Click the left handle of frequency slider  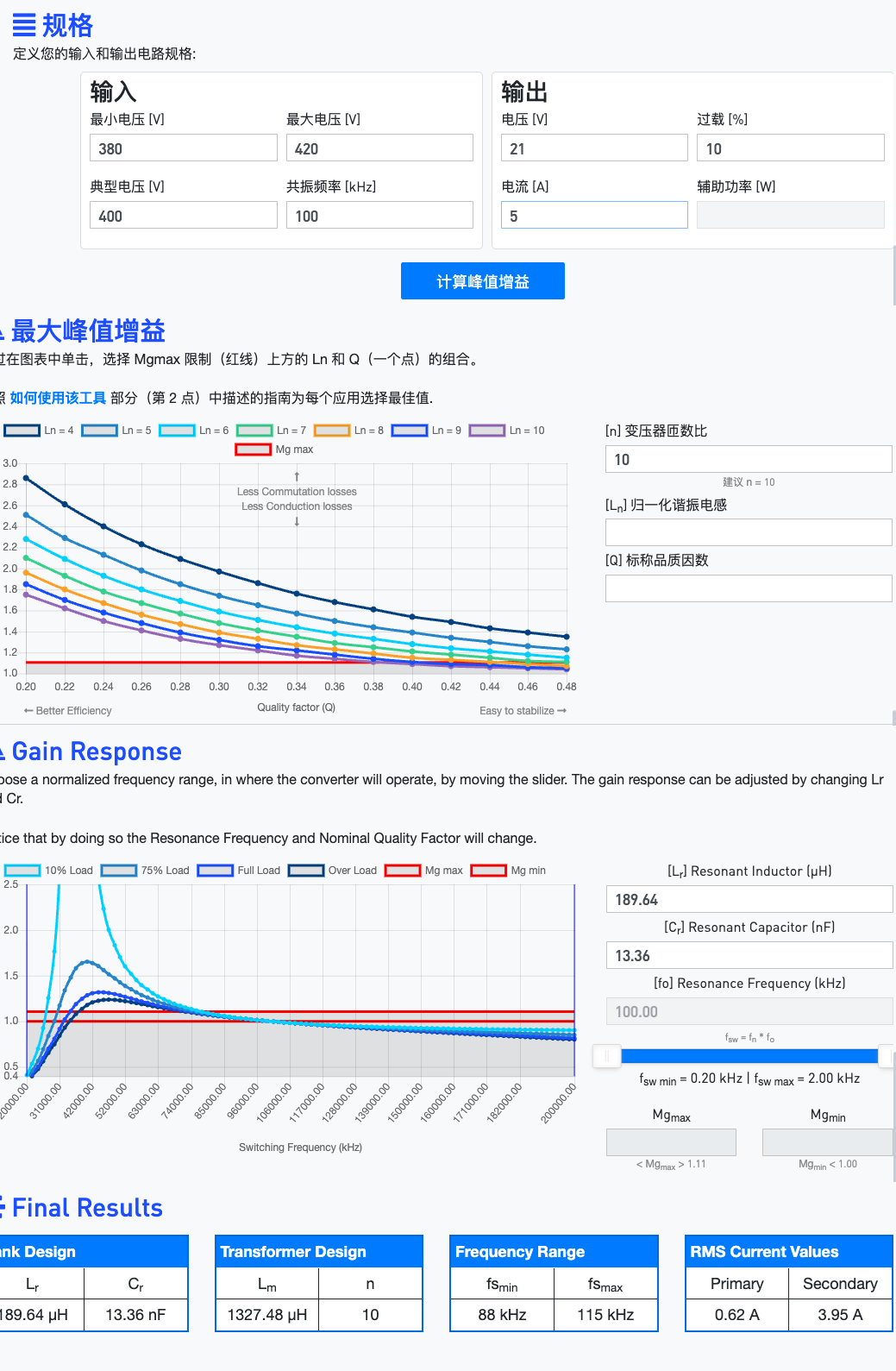[607, 1055]
